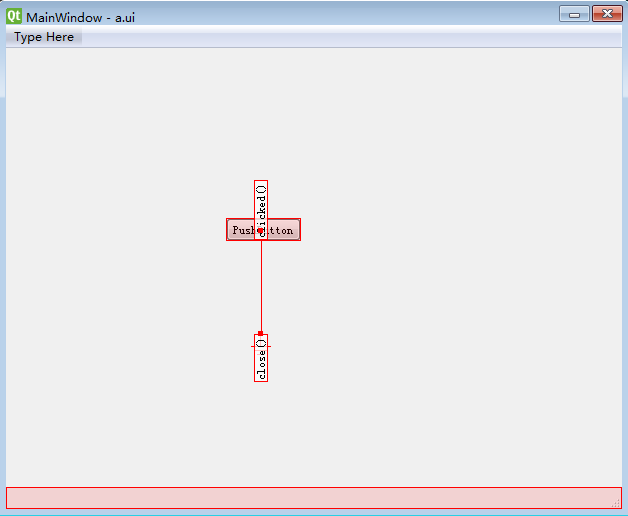
Task: Click the red endpoint square above close()
Action: pos(260,333)
